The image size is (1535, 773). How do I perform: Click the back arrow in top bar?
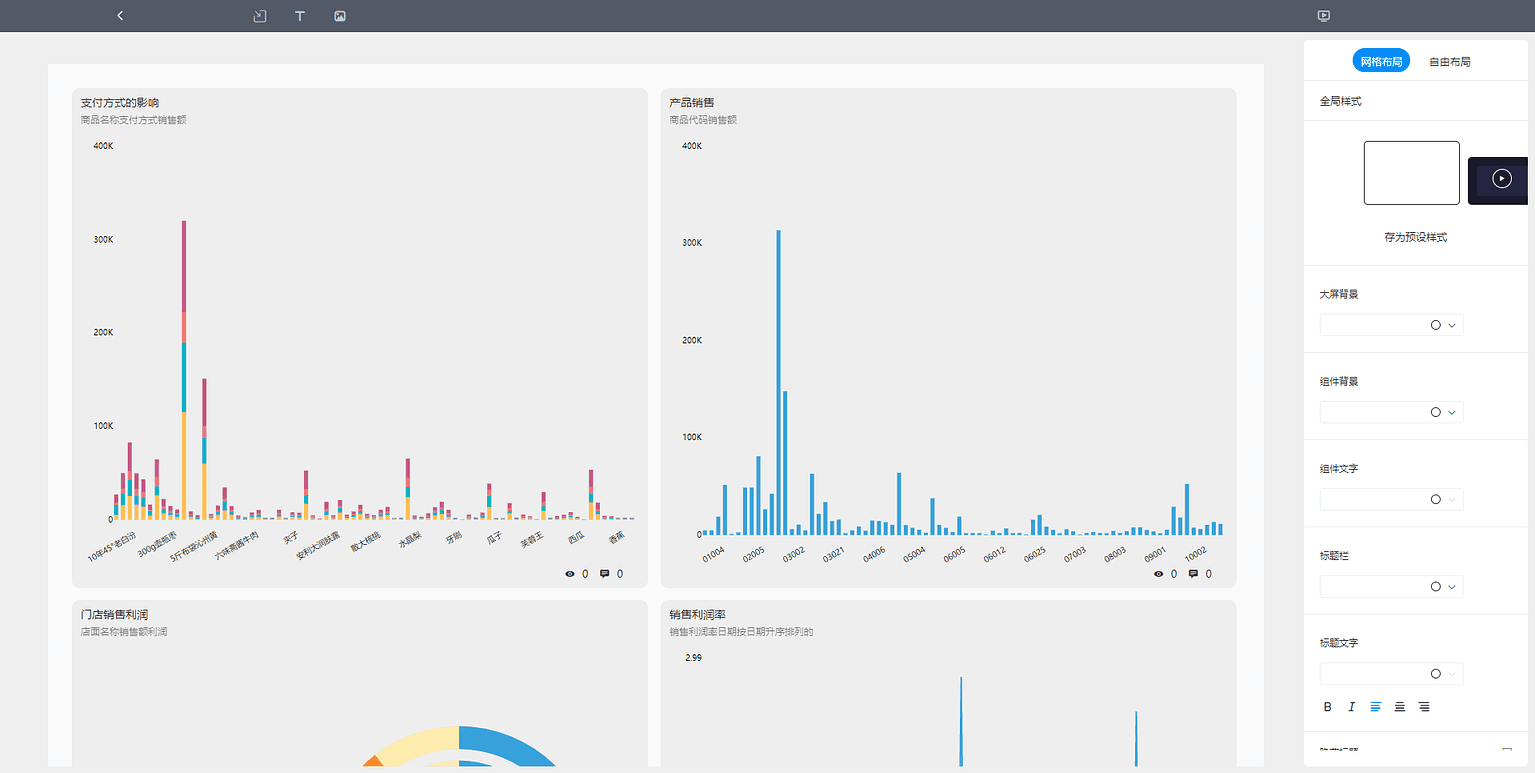tap(120, 16)
